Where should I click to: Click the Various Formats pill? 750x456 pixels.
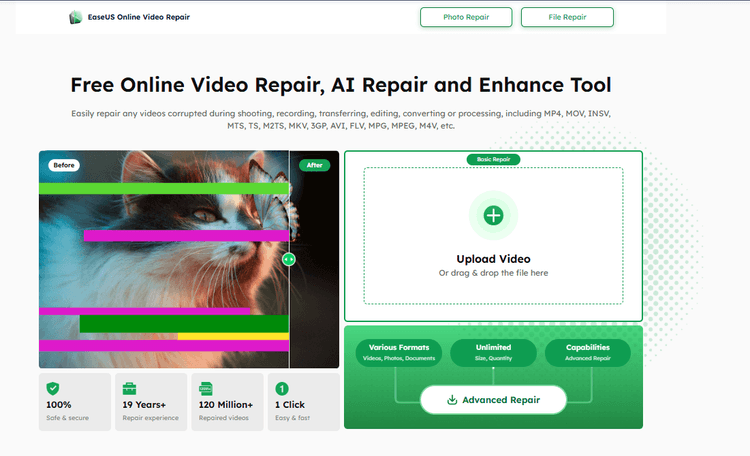399,353
